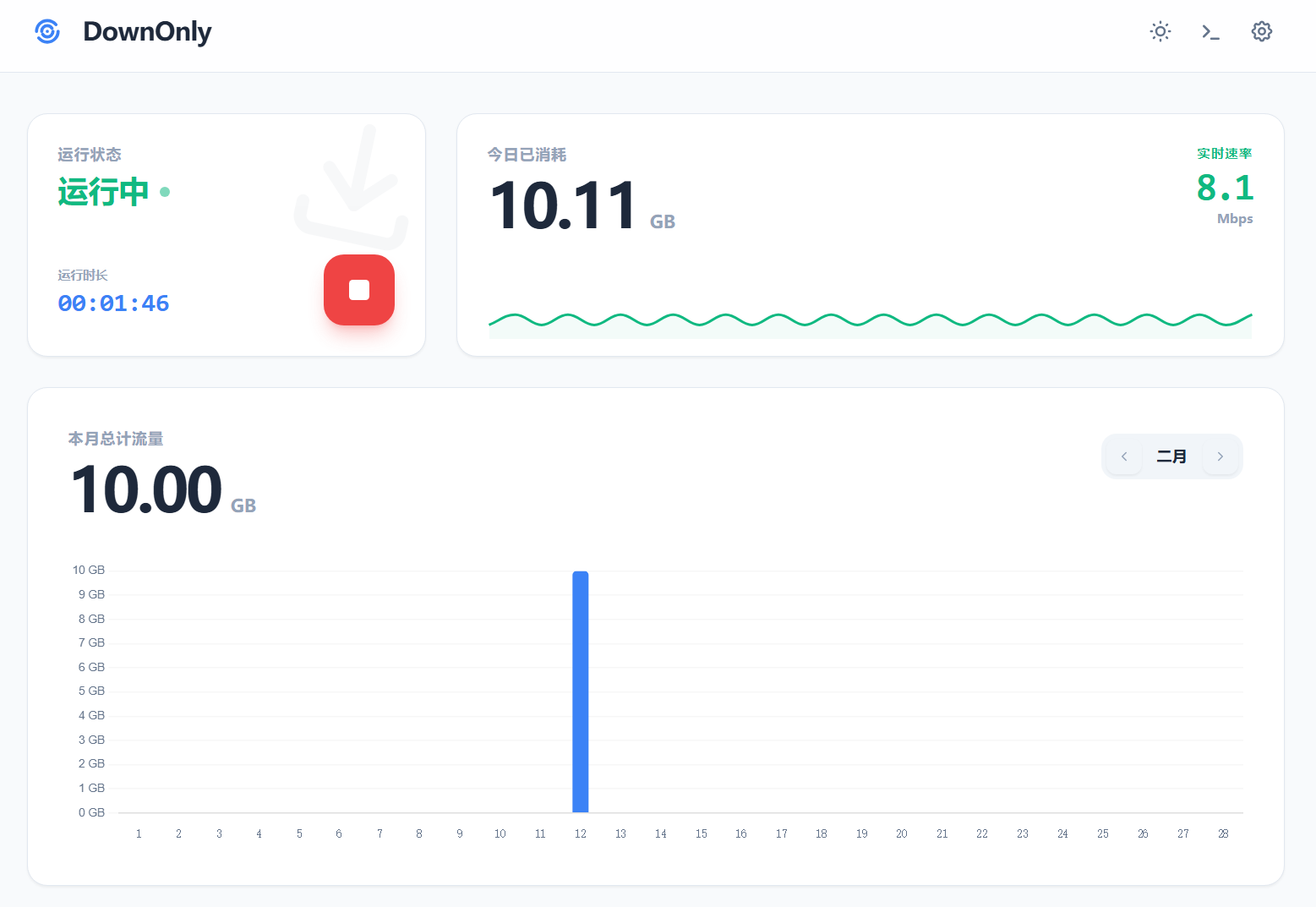The height and width of the screenshot is (907, 1316).
Task: Go to the next month
Action: click(1220, 456)
